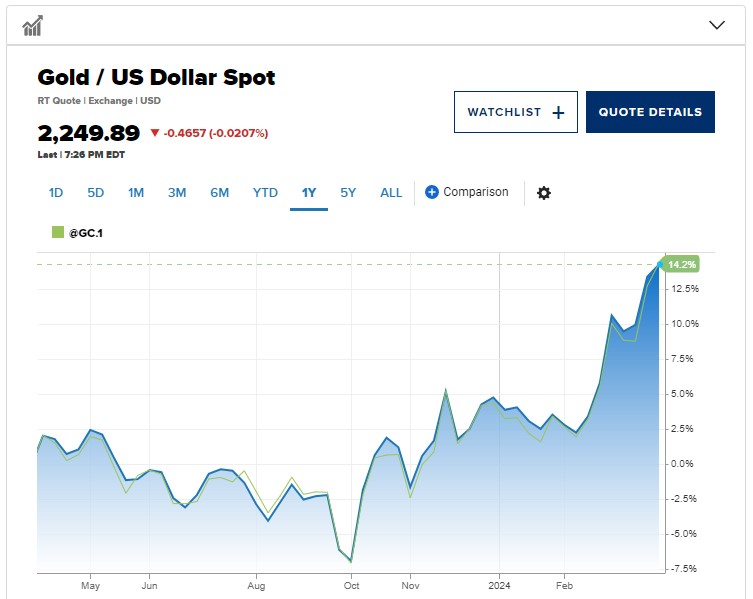This screenshot has width=753, height=599.
Task: Select the active 1Y range tab
Action: coord(309,193)
